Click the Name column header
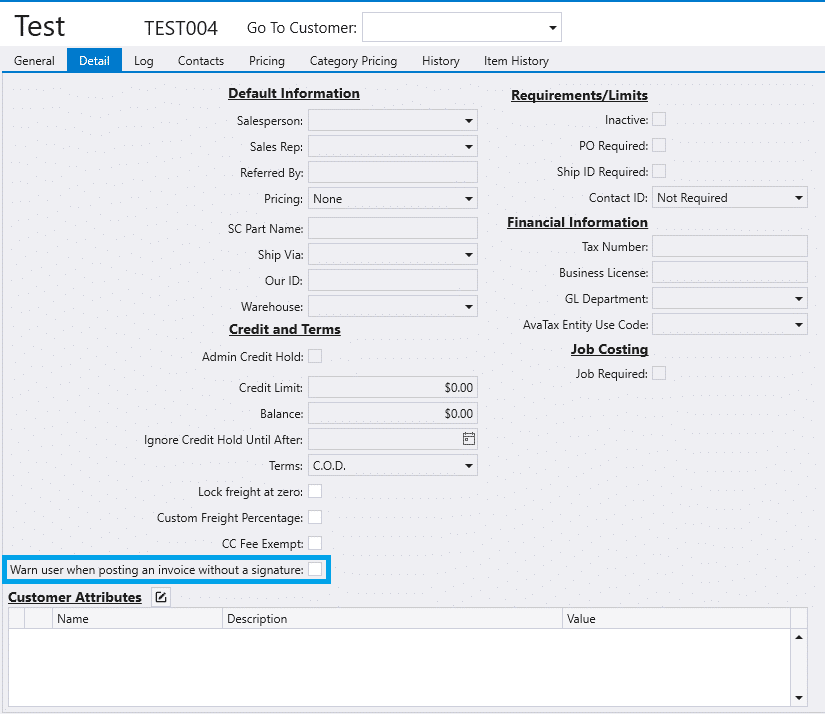Image resolution: width=825 pixels, height=714 pixels. click(137, 619)
